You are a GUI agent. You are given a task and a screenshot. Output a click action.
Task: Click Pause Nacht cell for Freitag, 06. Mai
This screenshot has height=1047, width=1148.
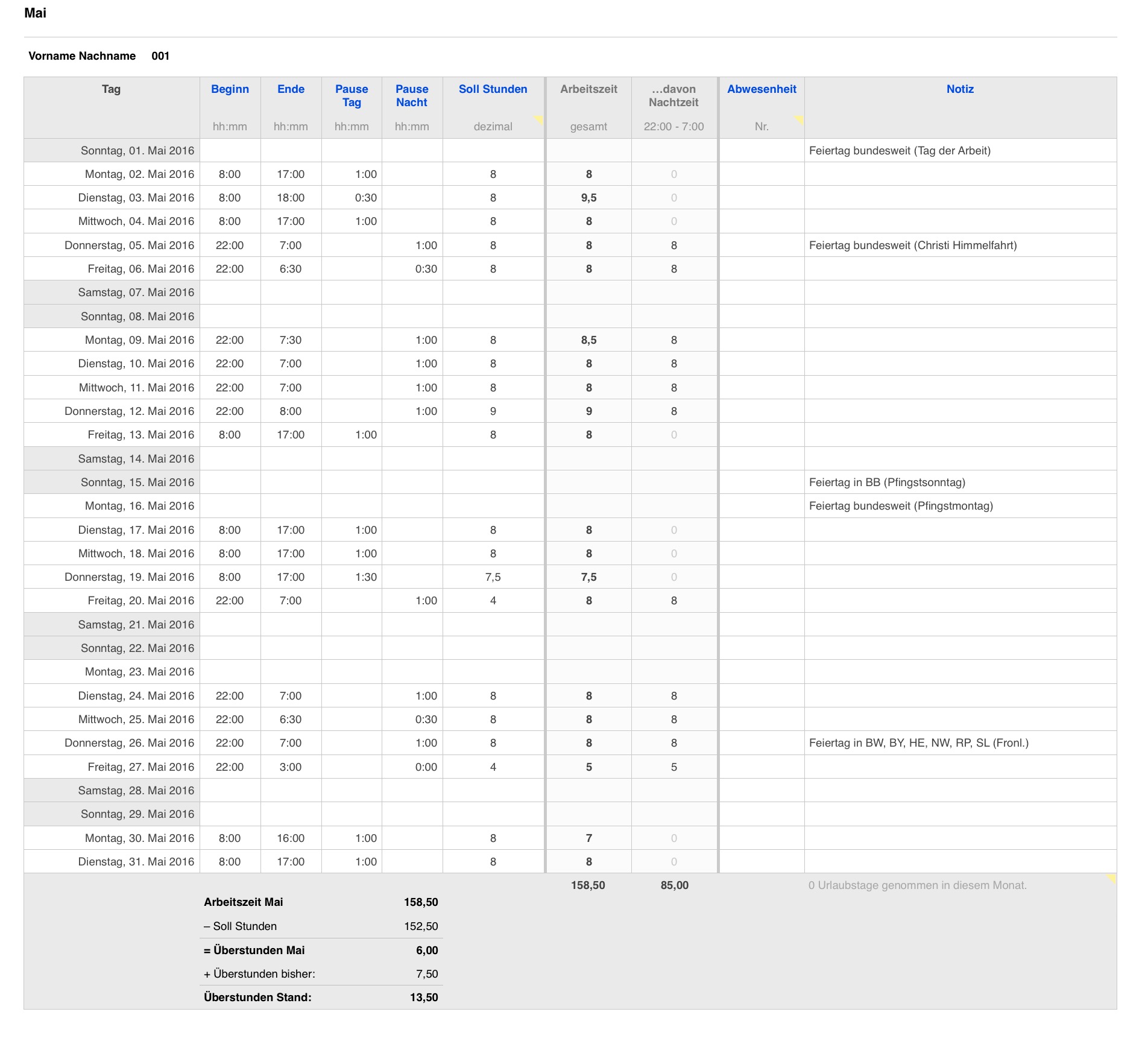click(x=412, y=269)
